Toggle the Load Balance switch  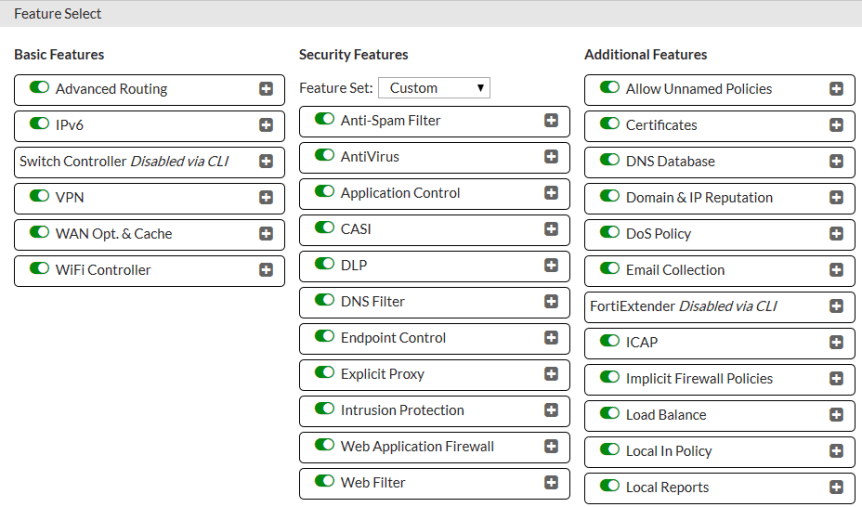click(609, 414)
